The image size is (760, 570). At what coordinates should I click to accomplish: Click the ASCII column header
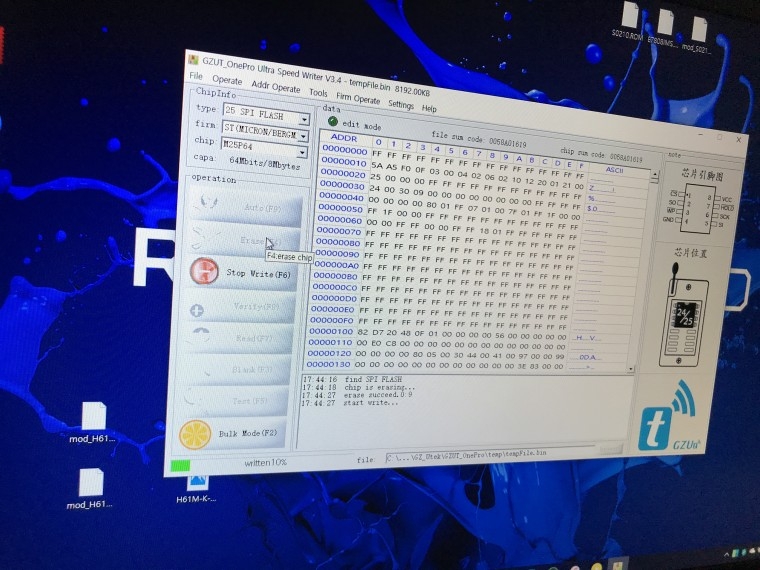[x=614, y=170]
